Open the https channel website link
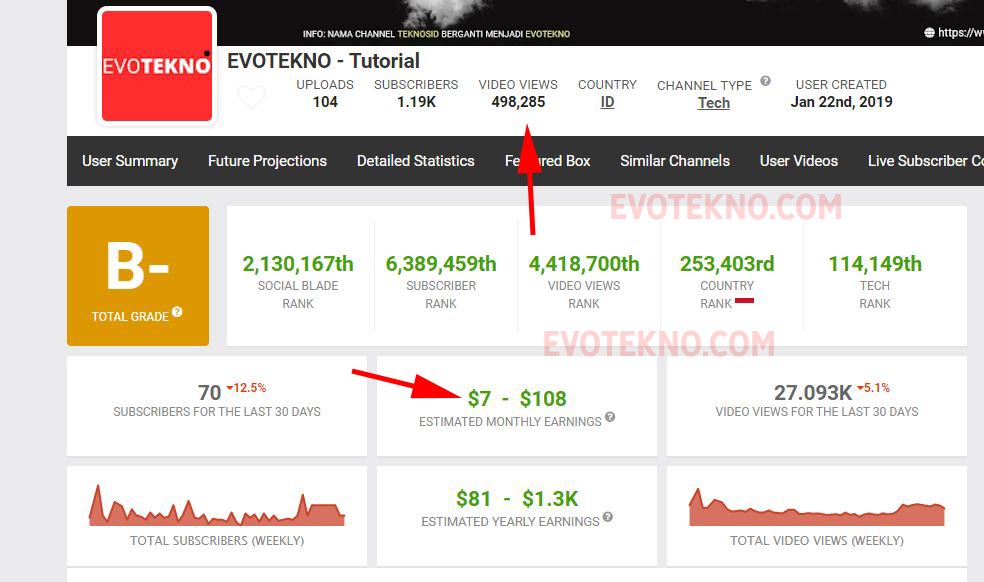The image size is (984, 582). point(960,33)
